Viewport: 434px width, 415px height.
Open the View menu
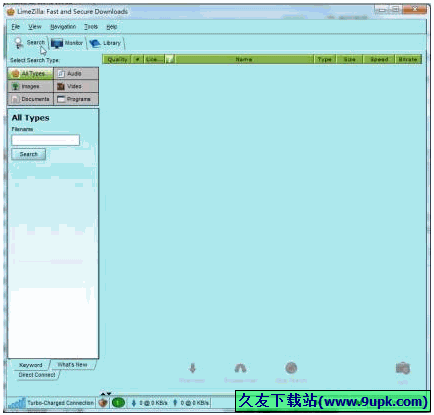pos(35,27)
